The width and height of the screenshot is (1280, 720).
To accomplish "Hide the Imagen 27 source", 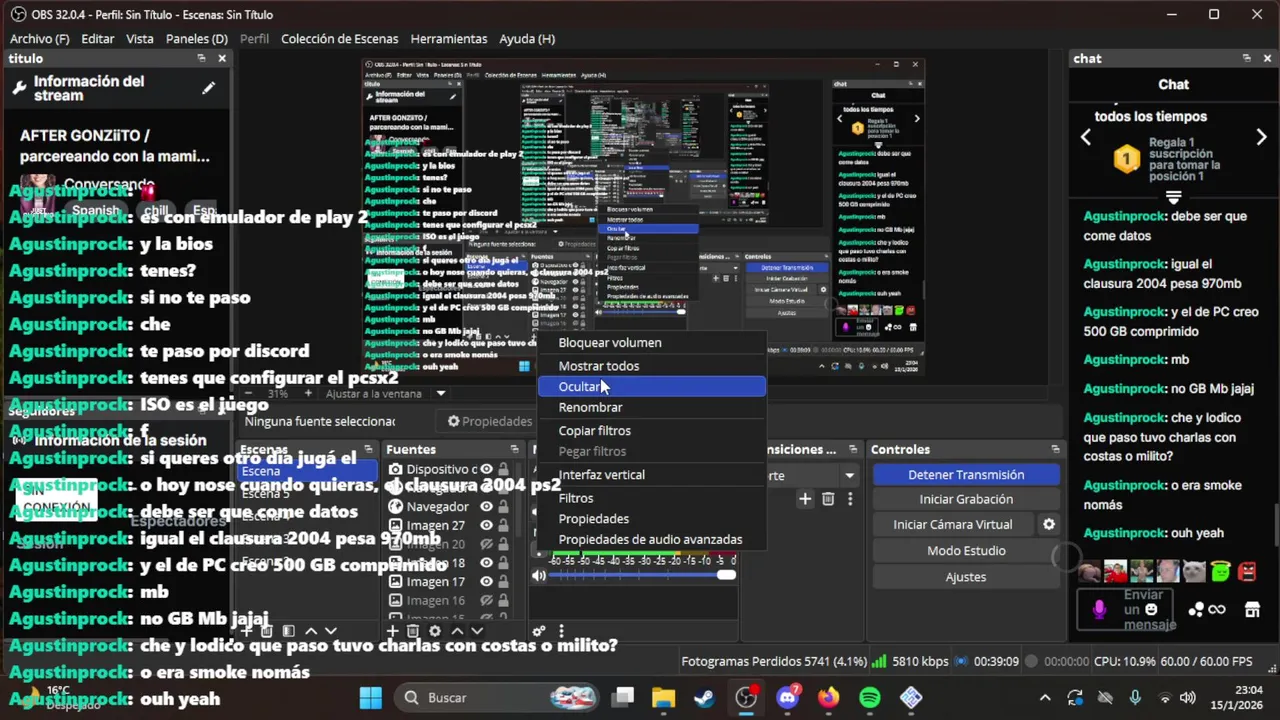I will (x=486, y=525).
